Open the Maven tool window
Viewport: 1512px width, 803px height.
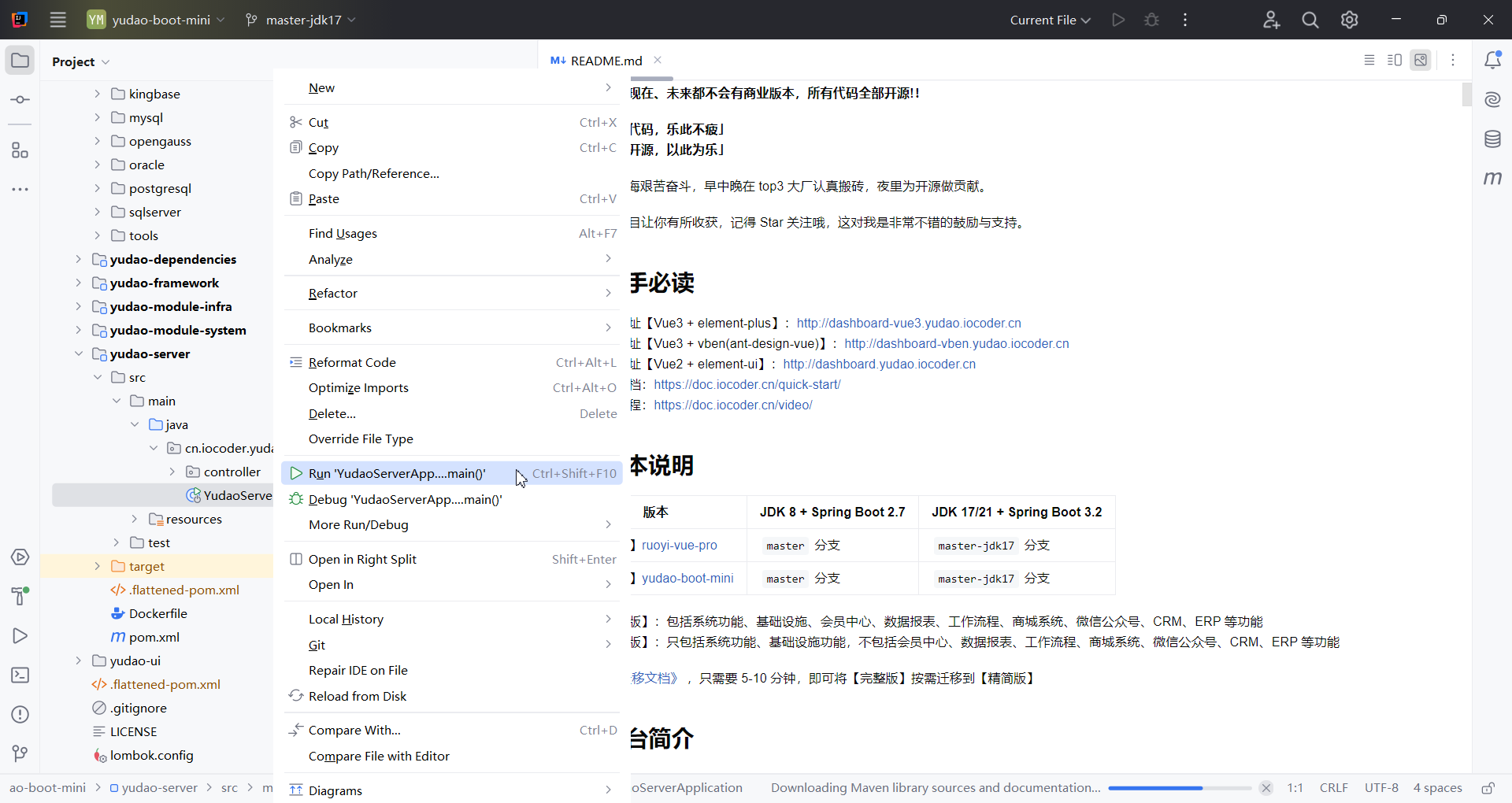click(x=1492, y=179)
